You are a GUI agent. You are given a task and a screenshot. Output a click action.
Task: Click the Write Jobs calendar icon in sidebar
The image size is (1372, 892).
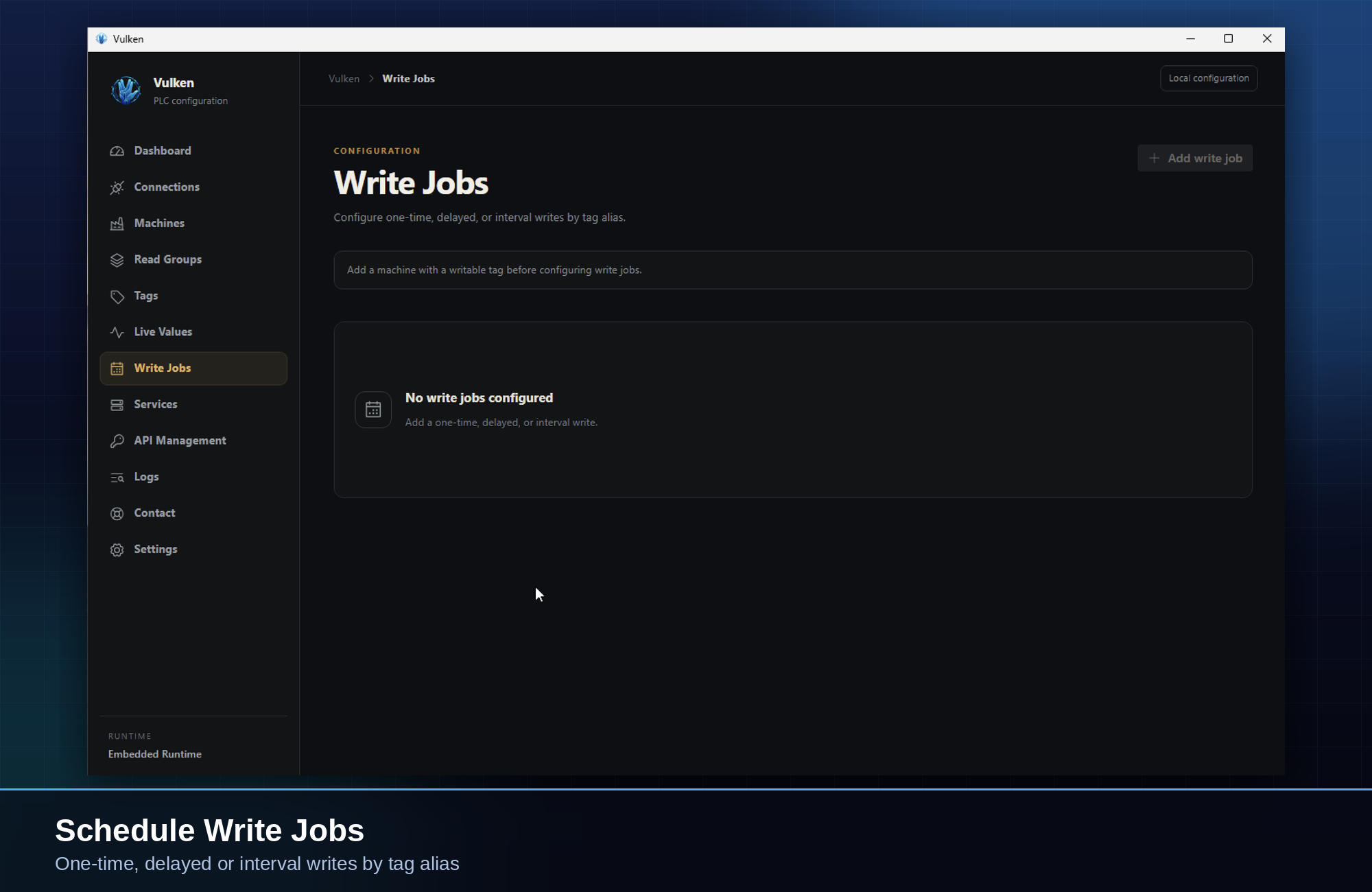point(117,368)
